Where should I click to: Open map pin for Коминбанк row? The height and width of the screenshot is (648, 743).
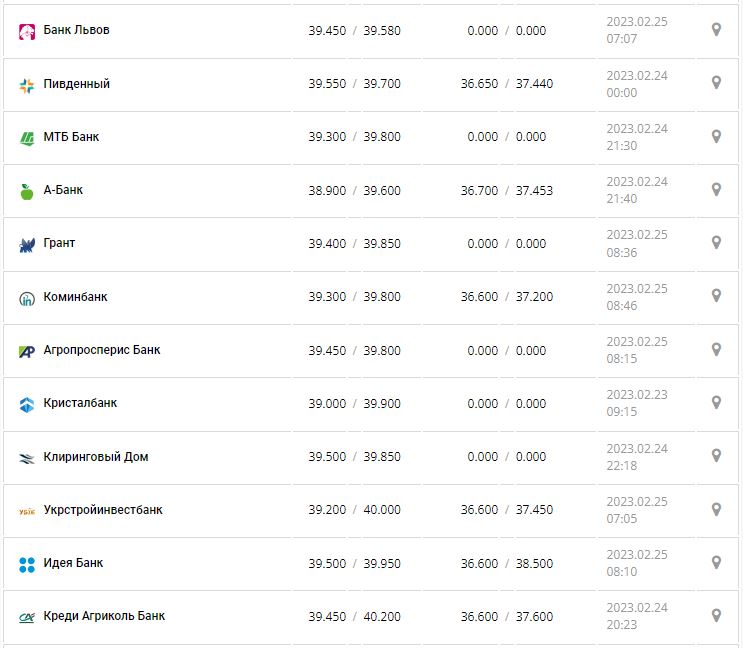click(716, 296)
